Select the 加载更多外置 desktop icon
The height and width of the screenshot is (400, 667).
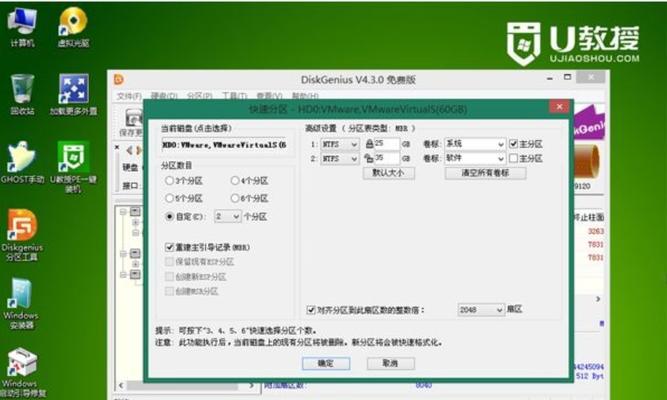[x=73, y=94]
